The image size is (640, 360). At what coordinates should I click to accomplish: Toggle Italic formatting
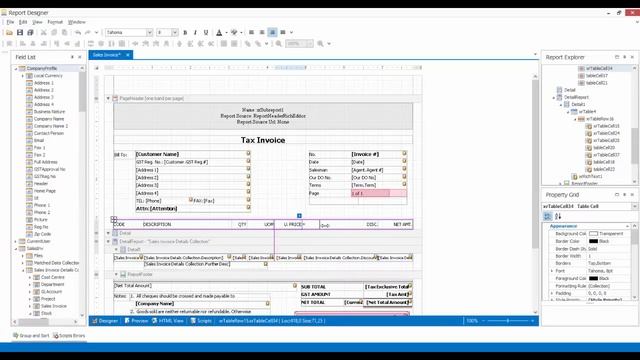tap(196, 32)
